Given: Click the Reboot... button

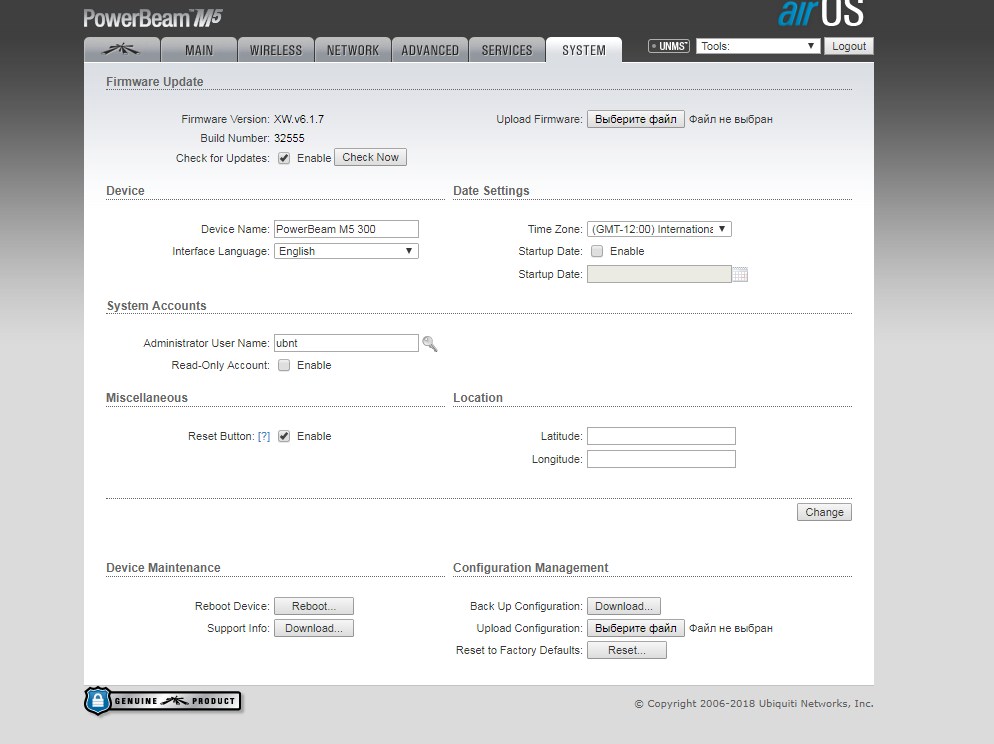Looking at the screenshot, I should coord(314,606).
